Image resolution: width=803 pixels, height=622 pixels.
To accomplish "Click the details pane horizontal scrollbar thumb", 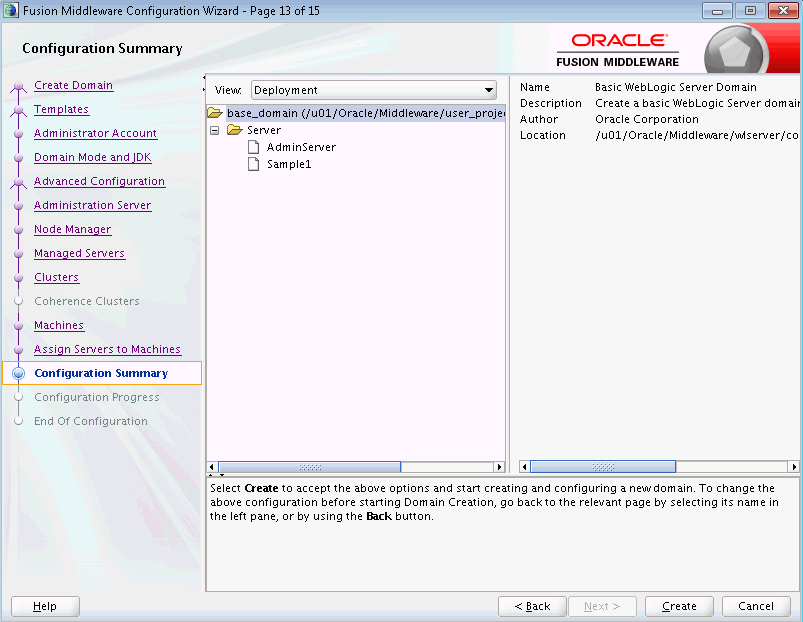I will click(603, 467).
